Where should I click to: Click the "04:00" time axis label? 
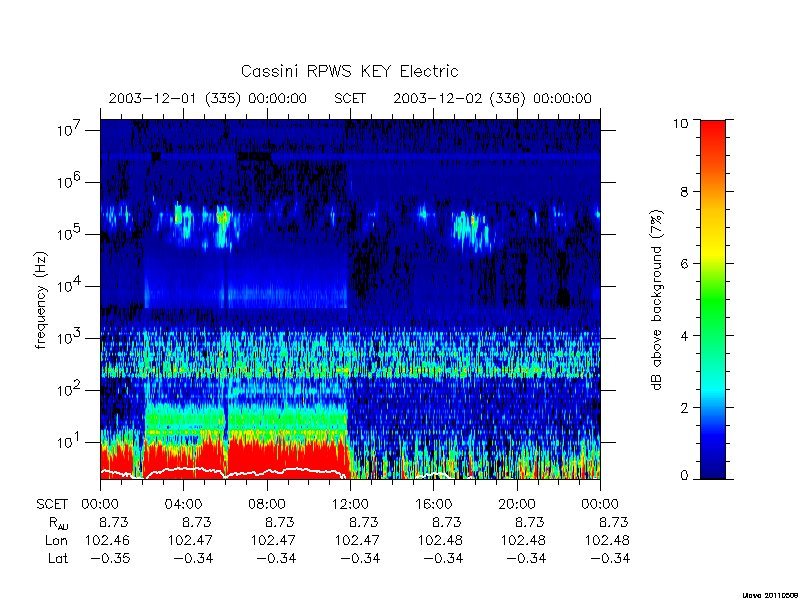point(183,505)
